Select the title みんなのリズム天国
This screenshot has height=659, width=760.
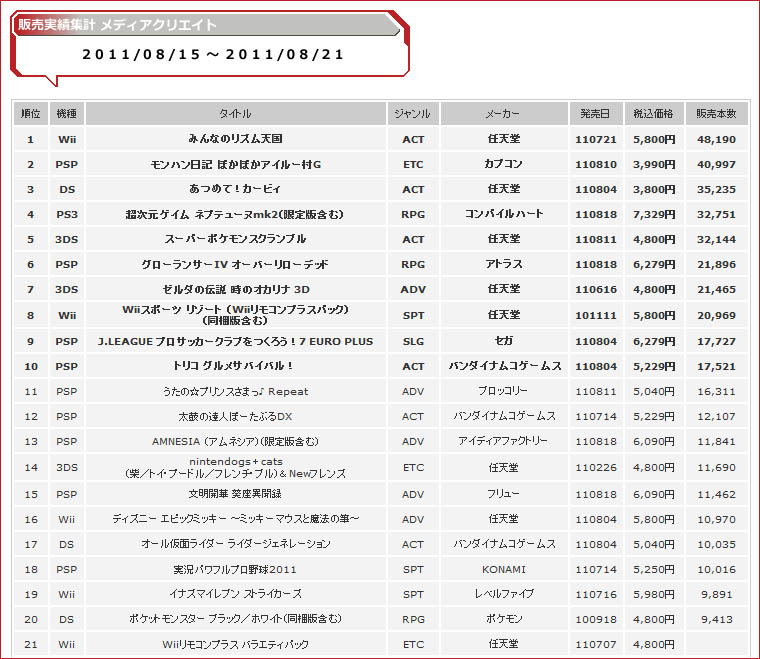click(x=236, y=139)
